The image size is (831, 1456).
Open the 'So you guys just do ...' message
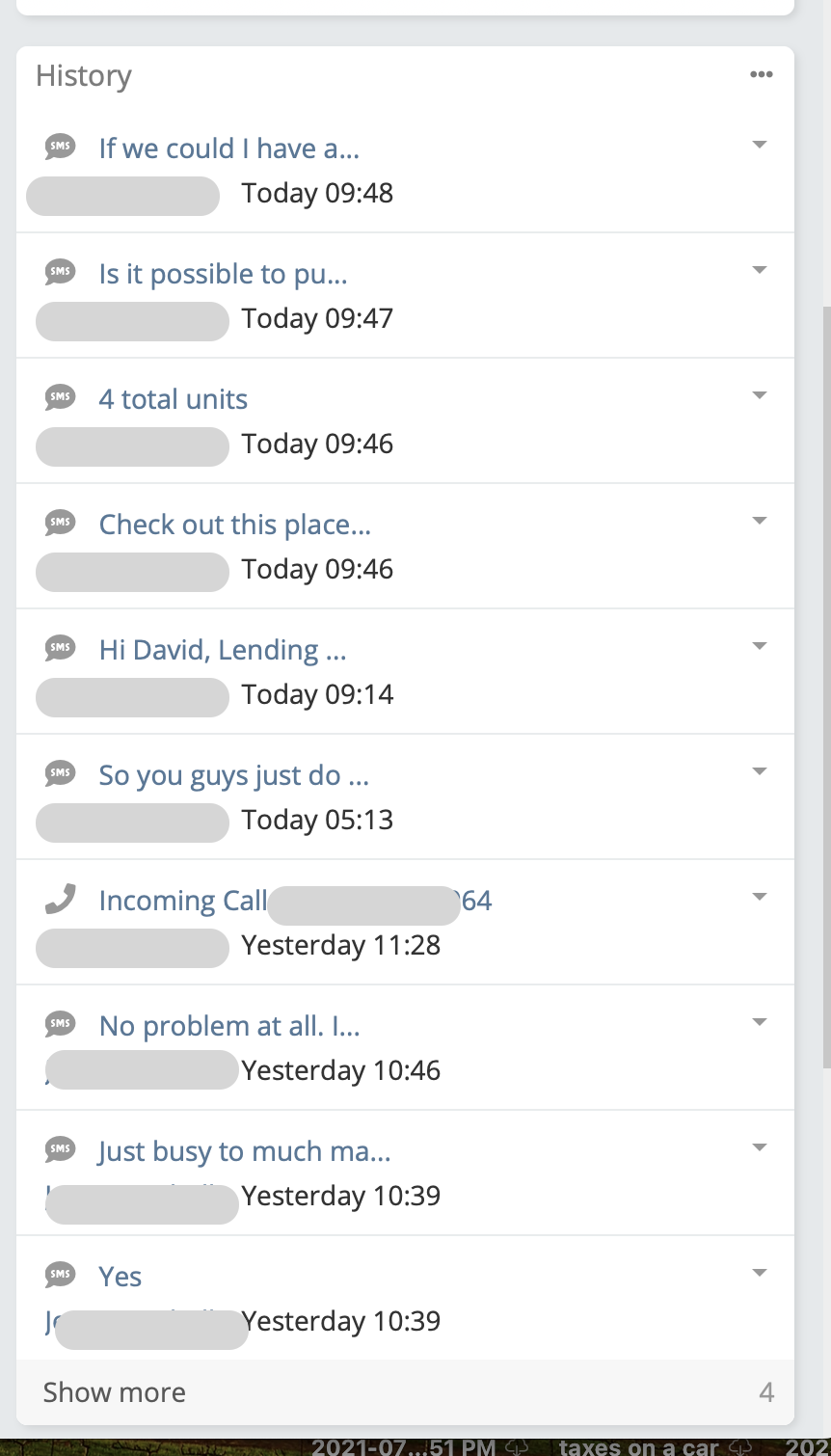233,775
